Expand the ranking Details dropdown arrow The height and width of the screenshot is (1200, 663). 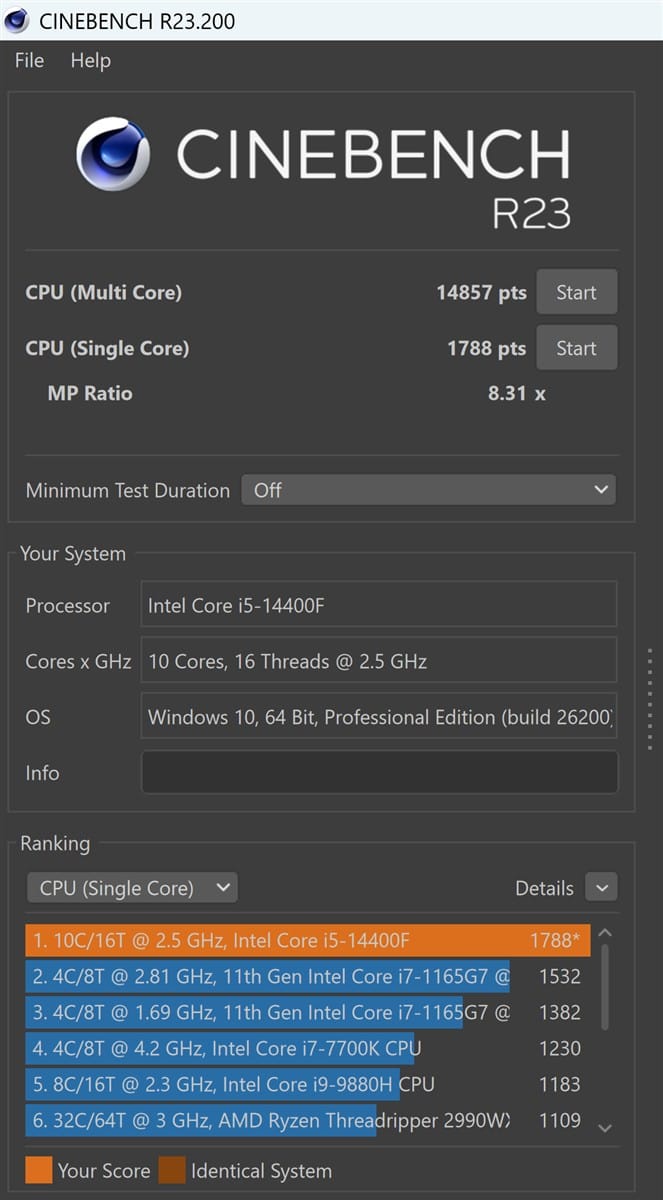(601, 888)
